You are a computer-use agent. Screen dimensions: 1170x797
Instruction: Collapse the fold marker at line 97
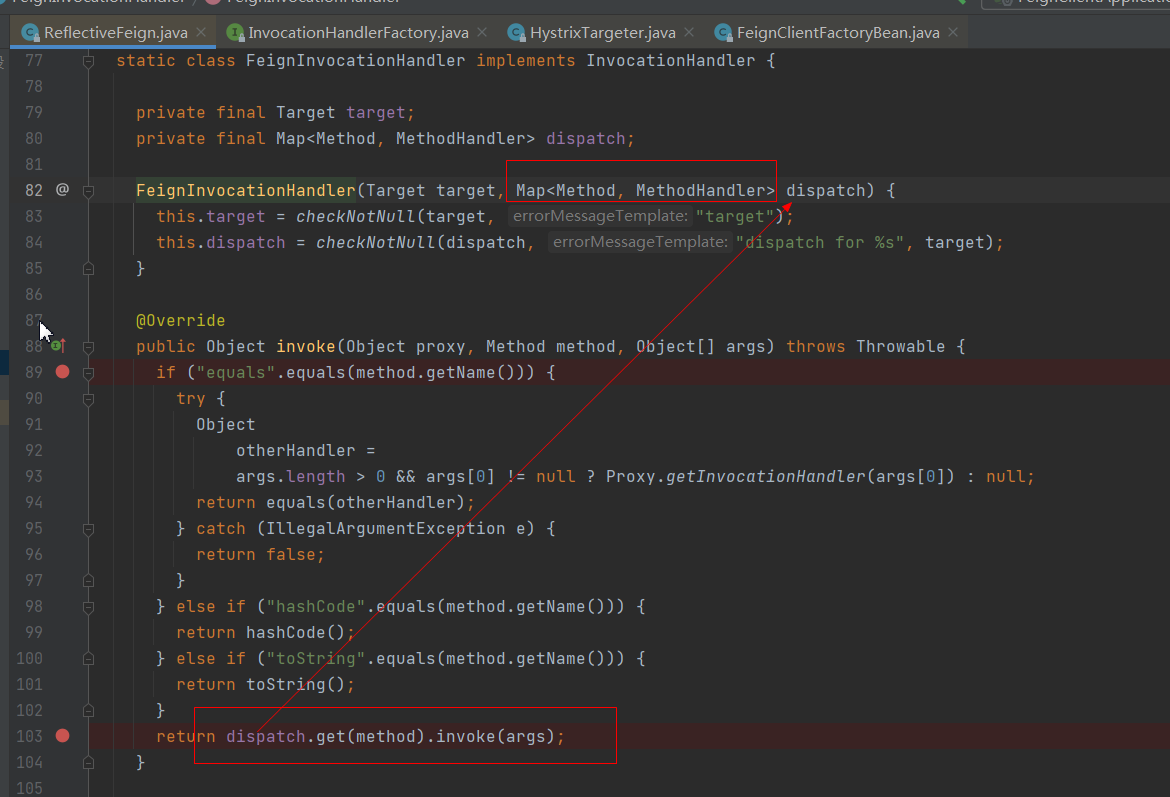88,581
